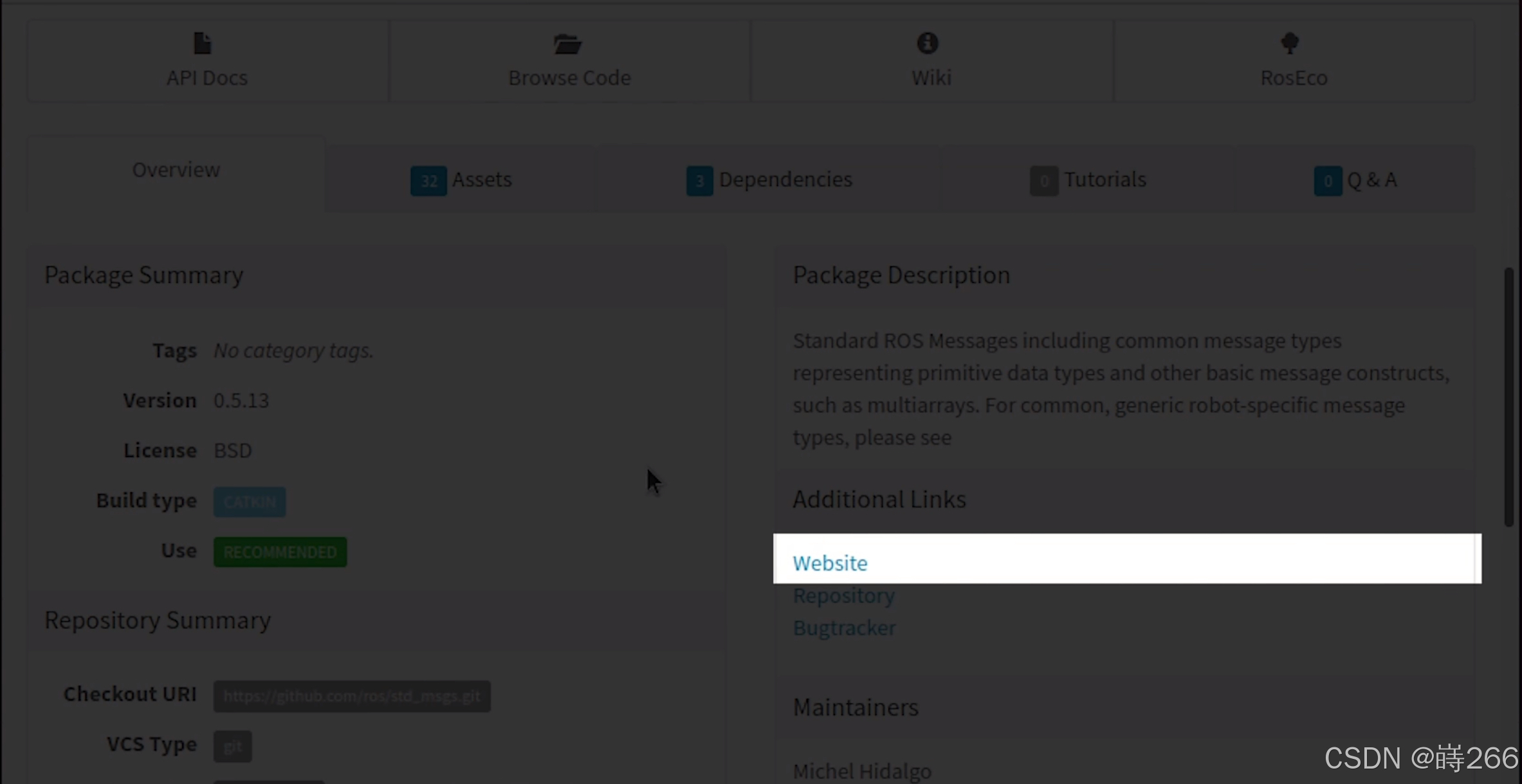Click the 0 Q & A count badge

coord(1327,181)
